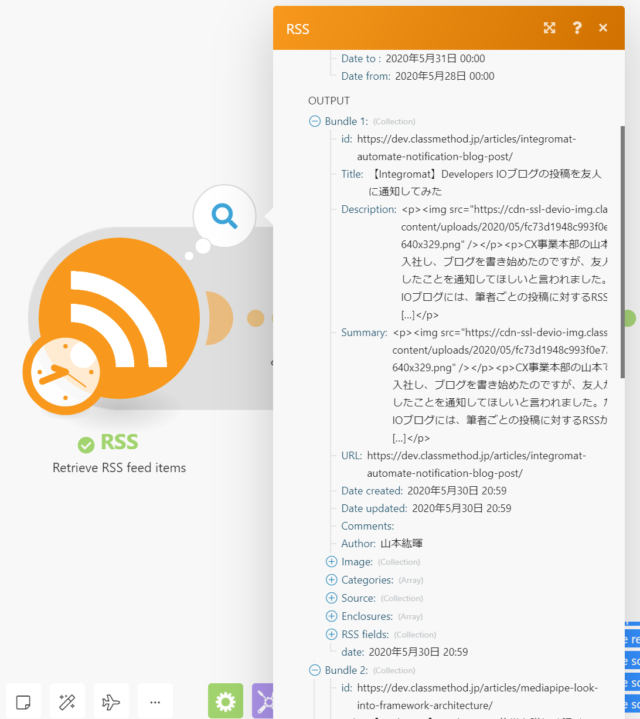
Task: Expand the Source collection
Action: click(331, 598)
